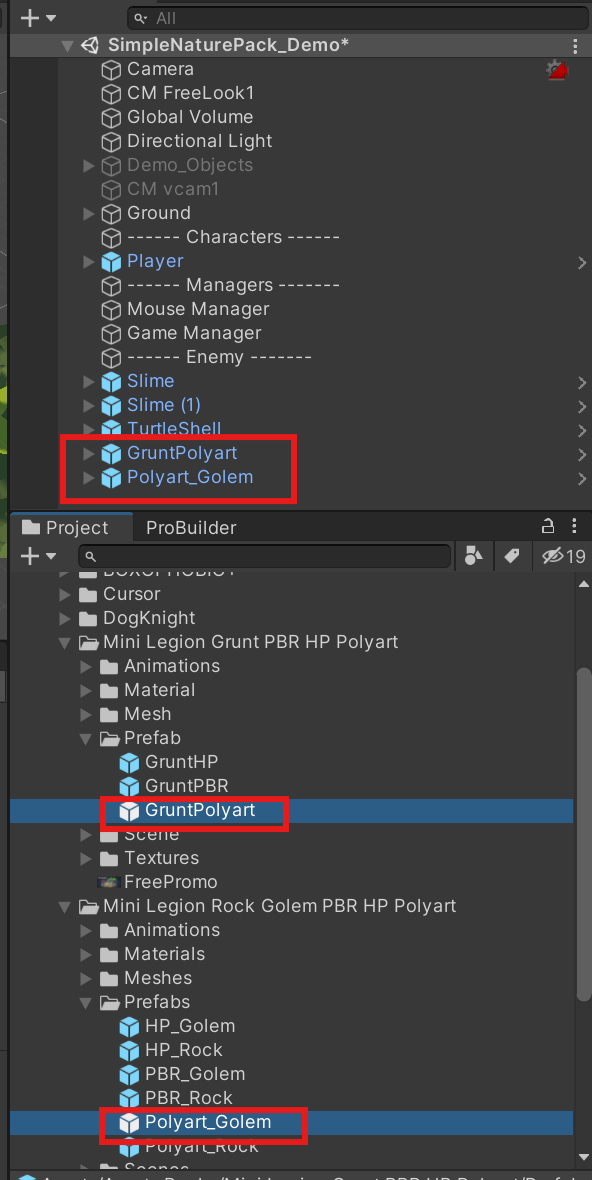The image size is (592, 1180).
Task: Select the CM vcam1 object
Action: click(173, 189)
